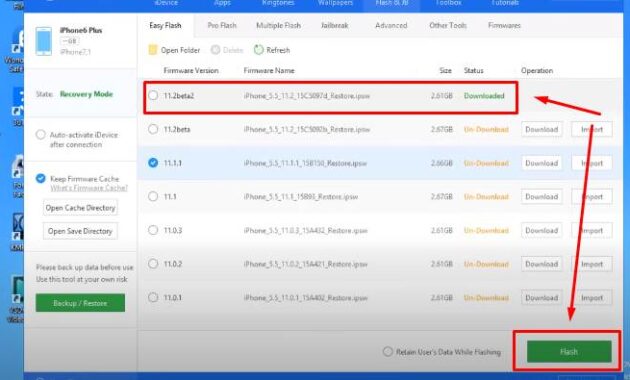Image resolution: width=630 pixels, height=380 pixels.
Task: Enable Auto-activate iDevice after connection
Action: [40, 135]
